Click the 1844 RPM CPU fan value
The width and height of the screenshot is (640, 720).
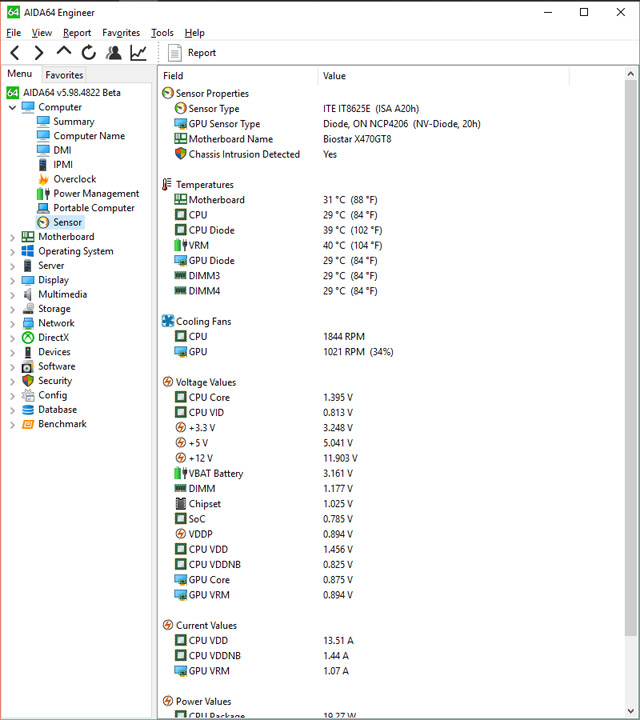click(344, 337)
